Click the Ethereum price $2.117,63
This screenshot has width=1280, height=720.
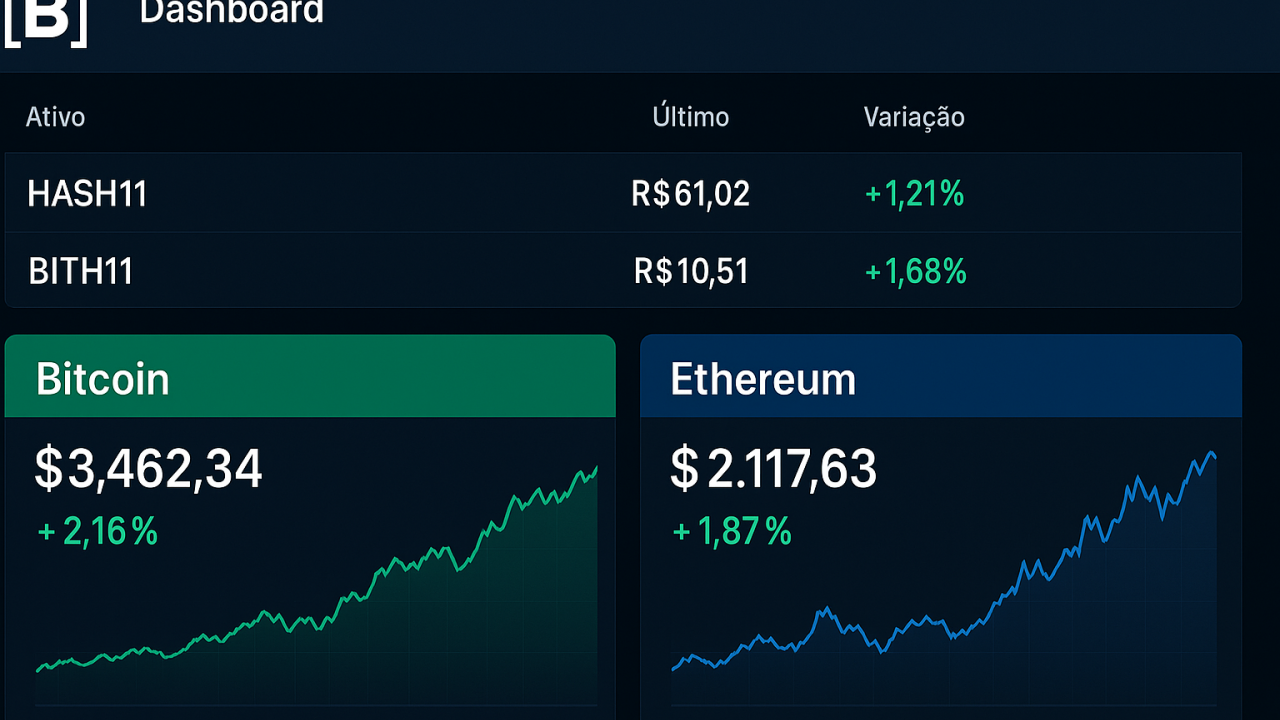click(774, 468)
